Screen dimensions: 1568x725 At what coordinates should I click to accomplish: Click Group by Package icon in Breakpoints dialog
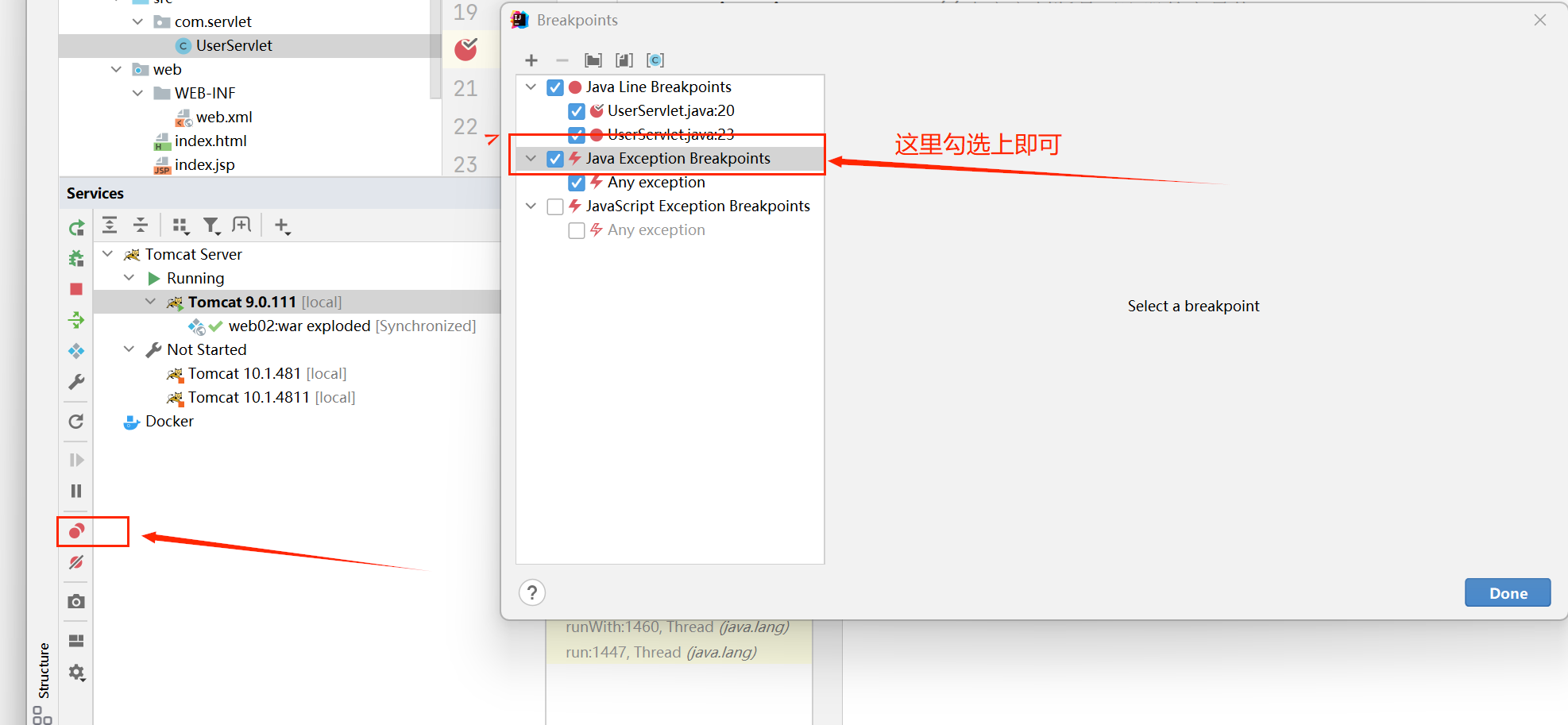(593, 60)
